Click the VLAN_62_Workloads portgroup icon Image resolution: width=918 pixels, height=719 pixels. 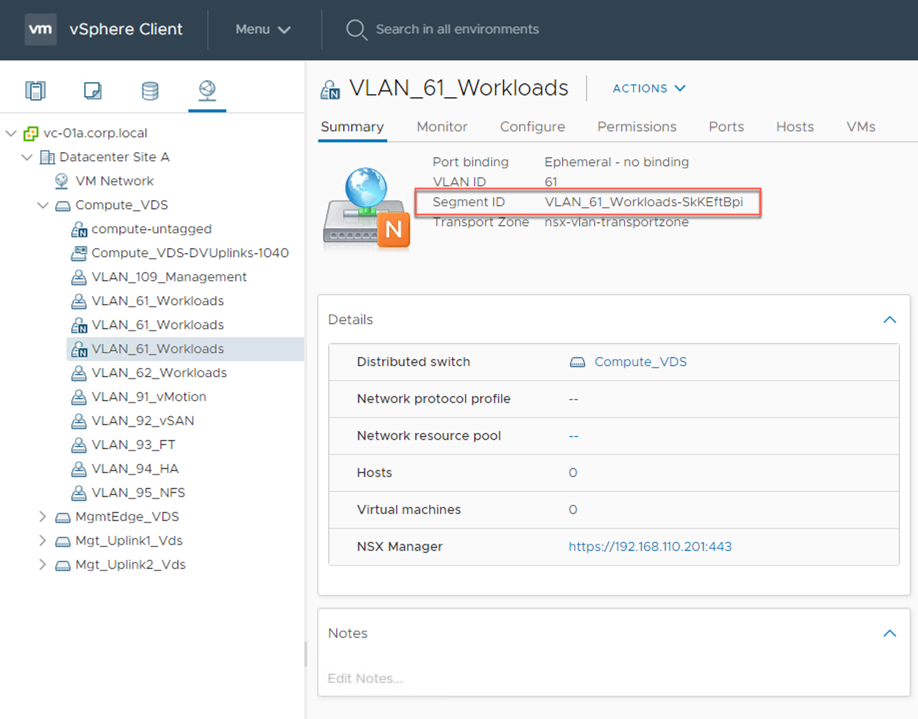[x=78, y=373]
